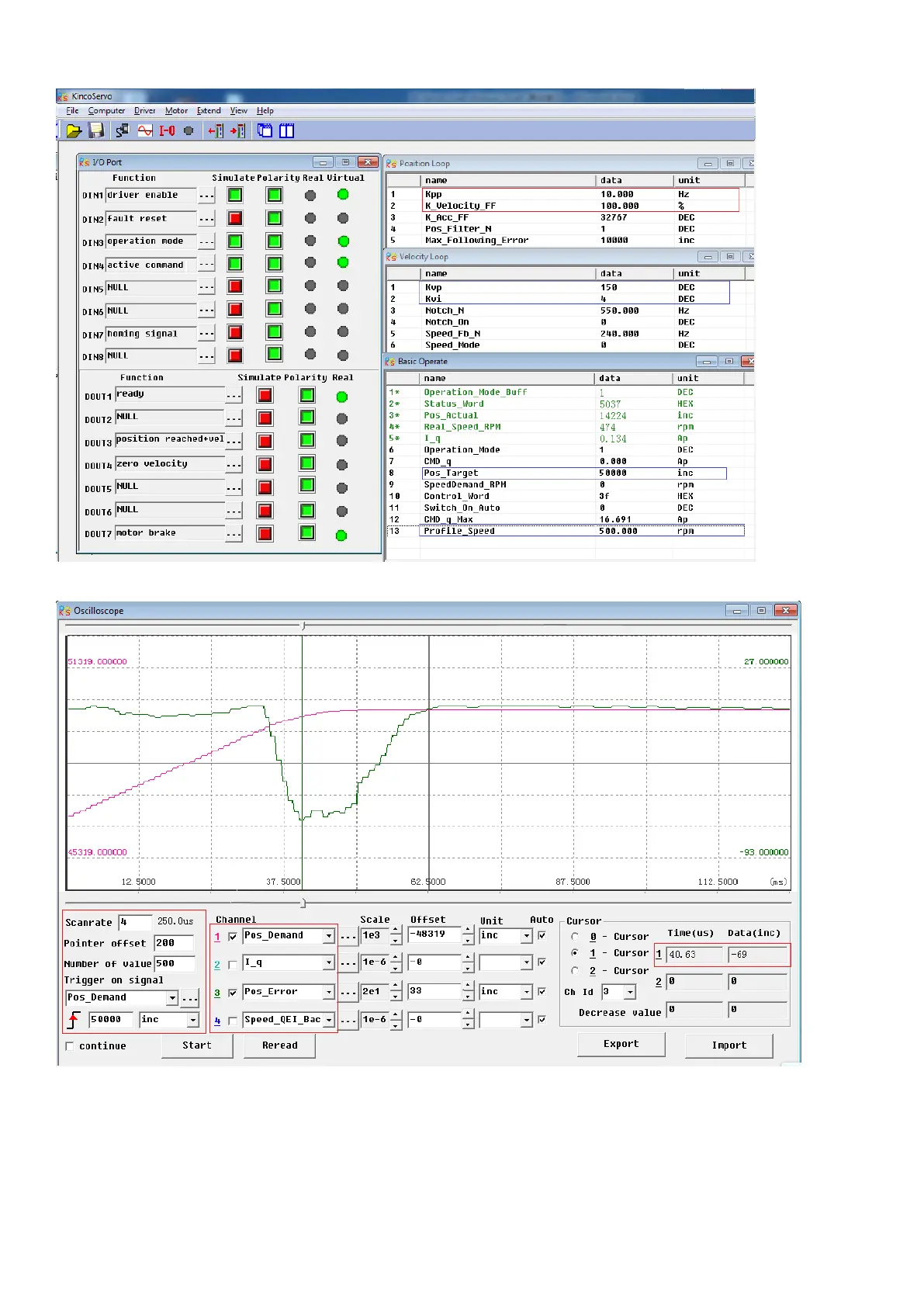The width and height of the screenshot is (924, 1307).
Task: Click the save floppy disk icon
Action: tap(96, 130)
